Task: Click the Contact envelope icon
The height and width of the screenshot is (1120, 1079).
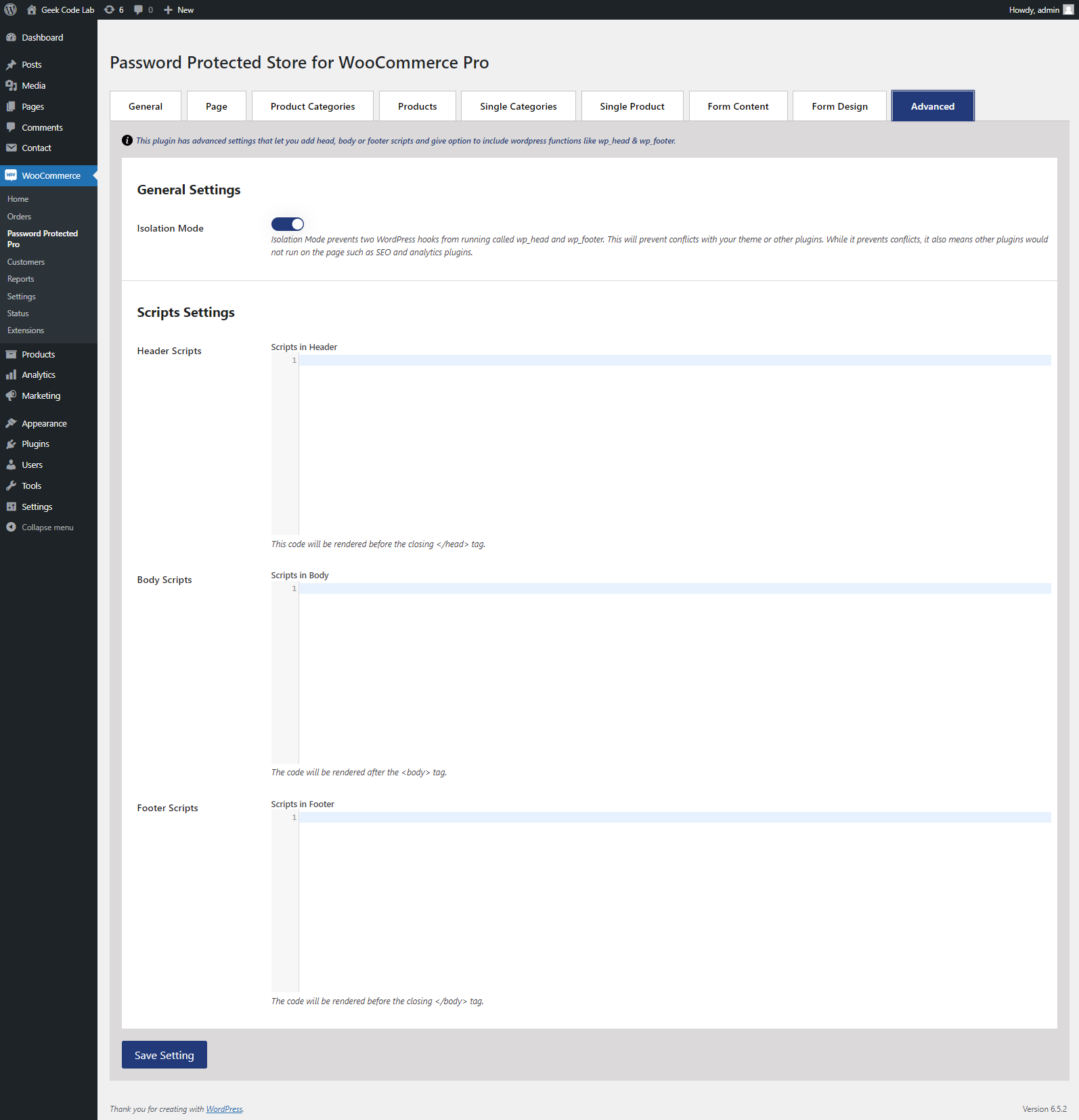Action: point(11,148)
